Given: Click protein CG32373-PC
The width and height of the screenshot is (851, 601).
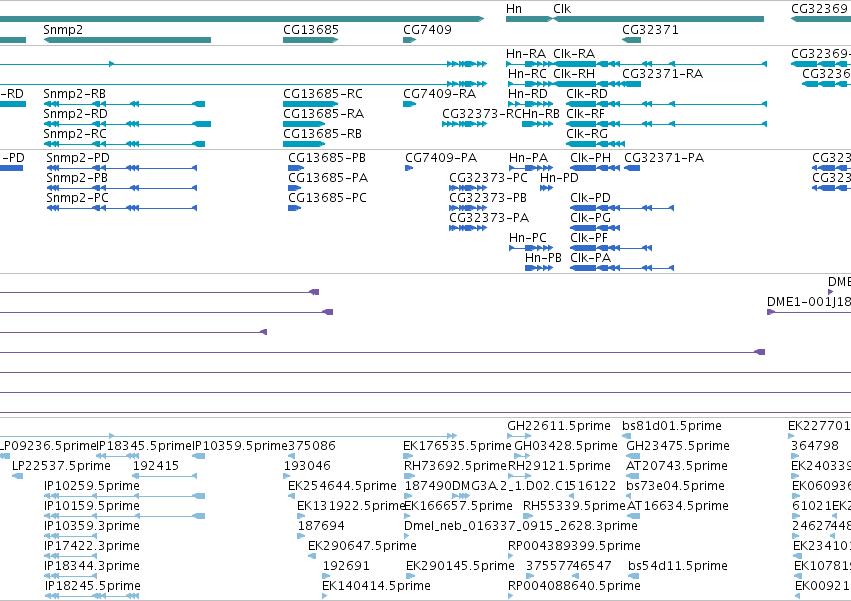Looking at the screenshot, I should pos(488,178).
